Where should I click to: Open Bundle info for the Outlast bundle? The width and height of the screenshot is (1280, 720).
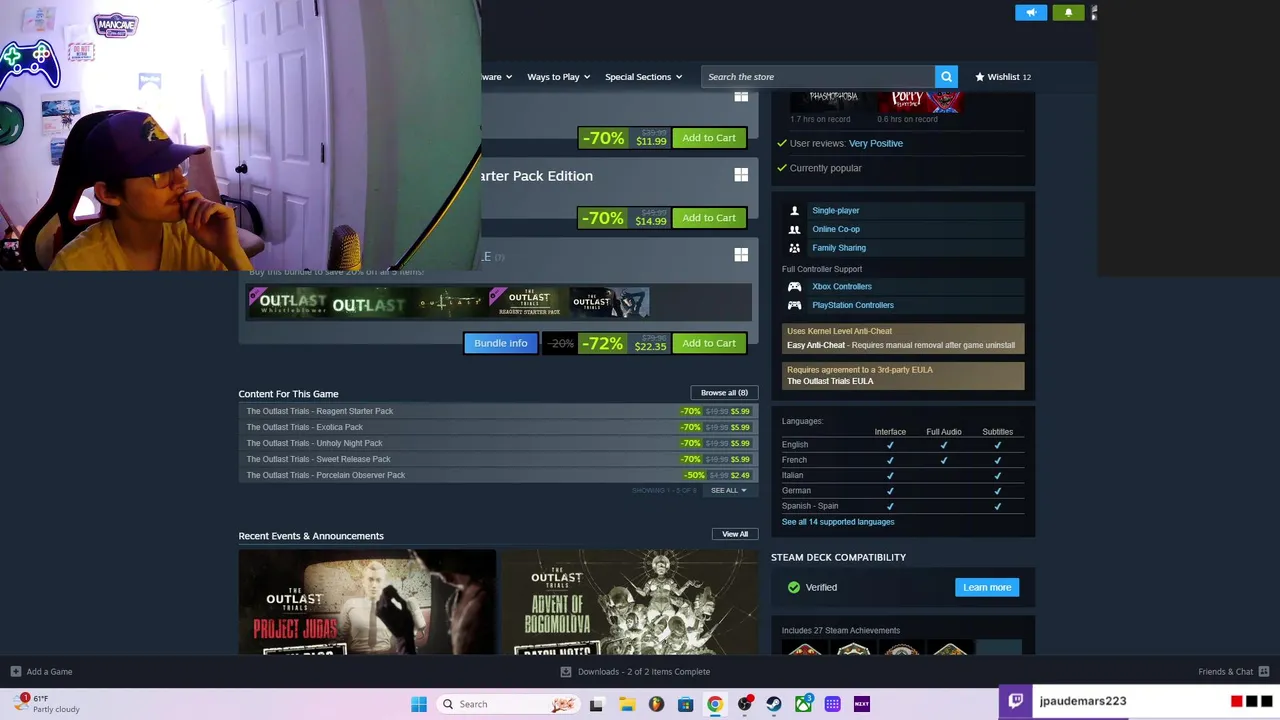(501, 343)
